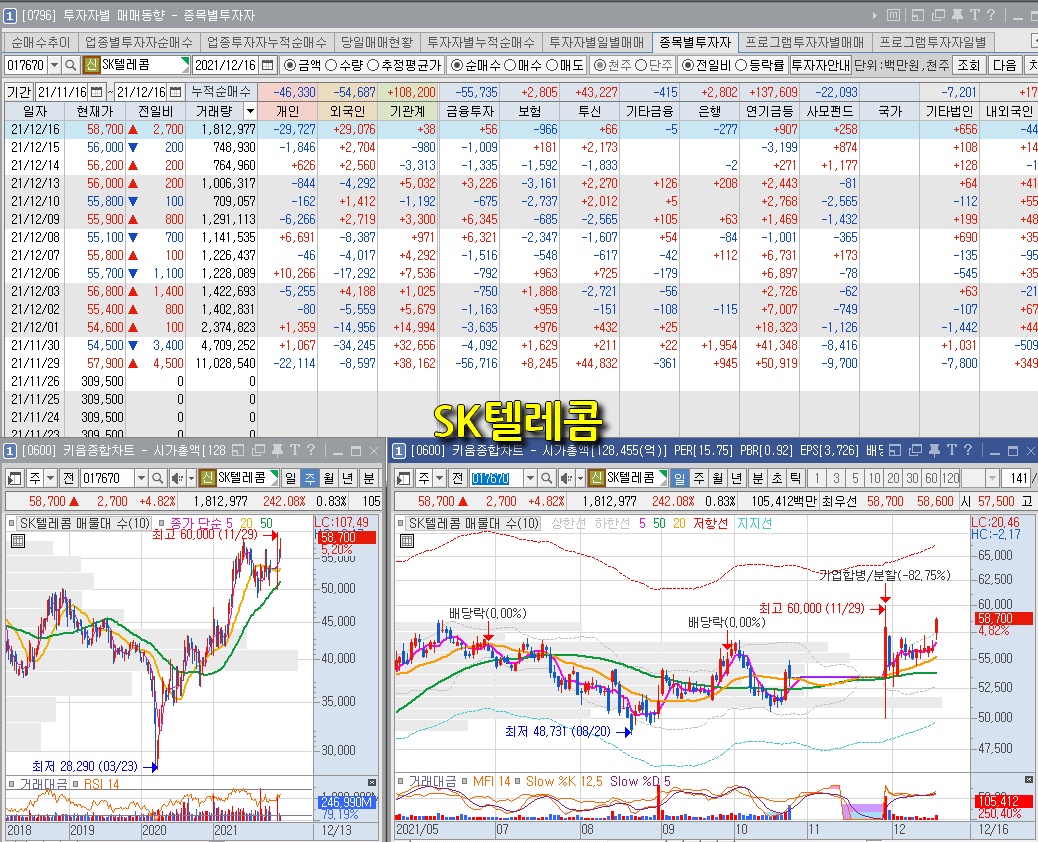
Task: Click the T icon in right chart title
Action: tap(951, 451)
